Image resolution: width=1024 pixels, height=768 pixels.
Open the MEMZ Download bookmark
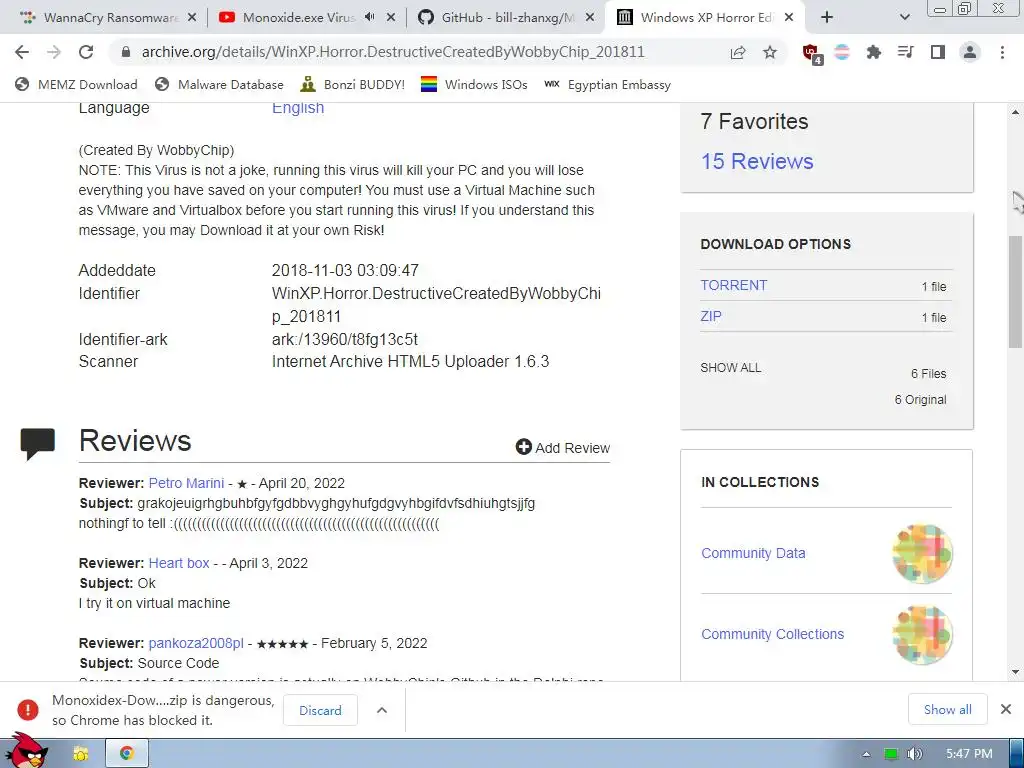[76, 84]
